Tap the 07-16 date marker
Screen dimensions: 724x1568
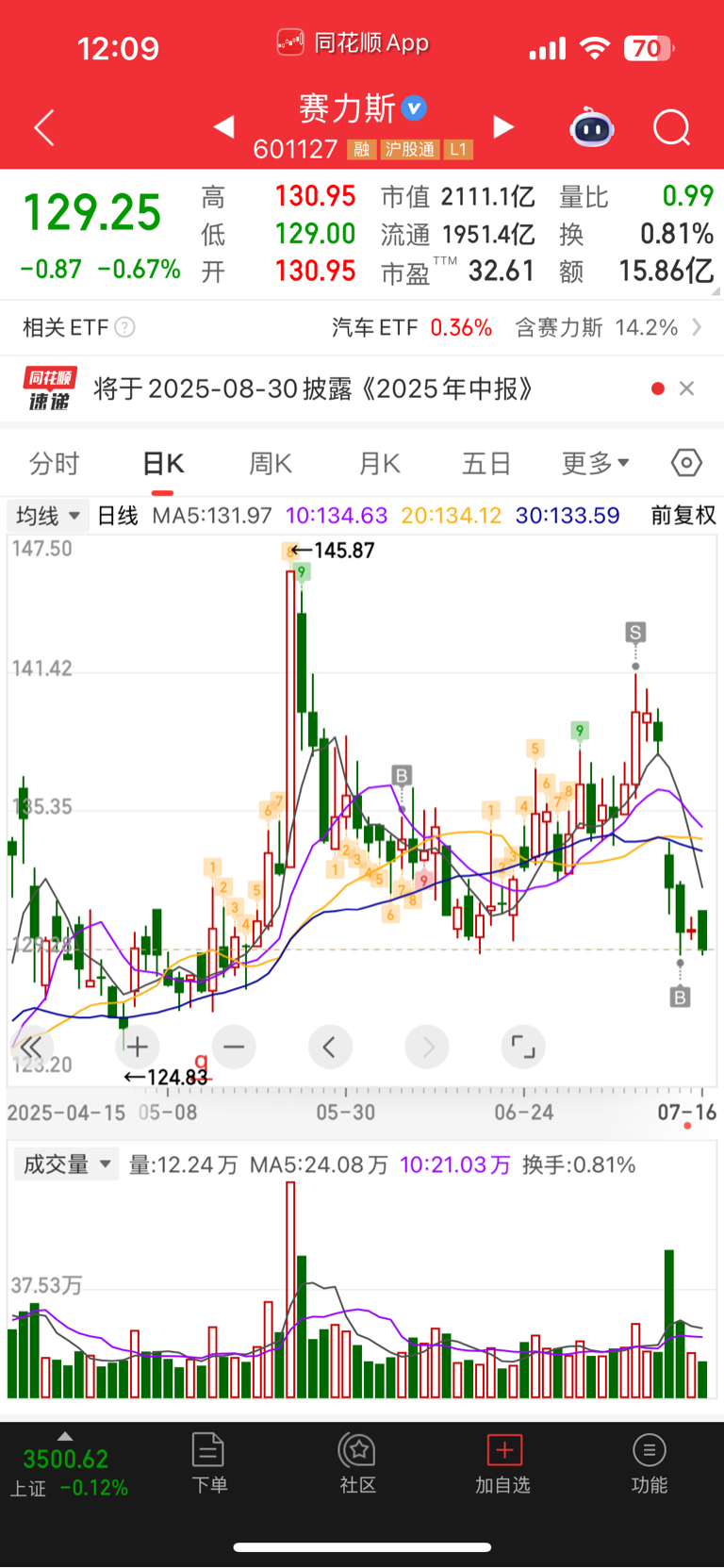pyautogui.click(x=687, y=1112)
